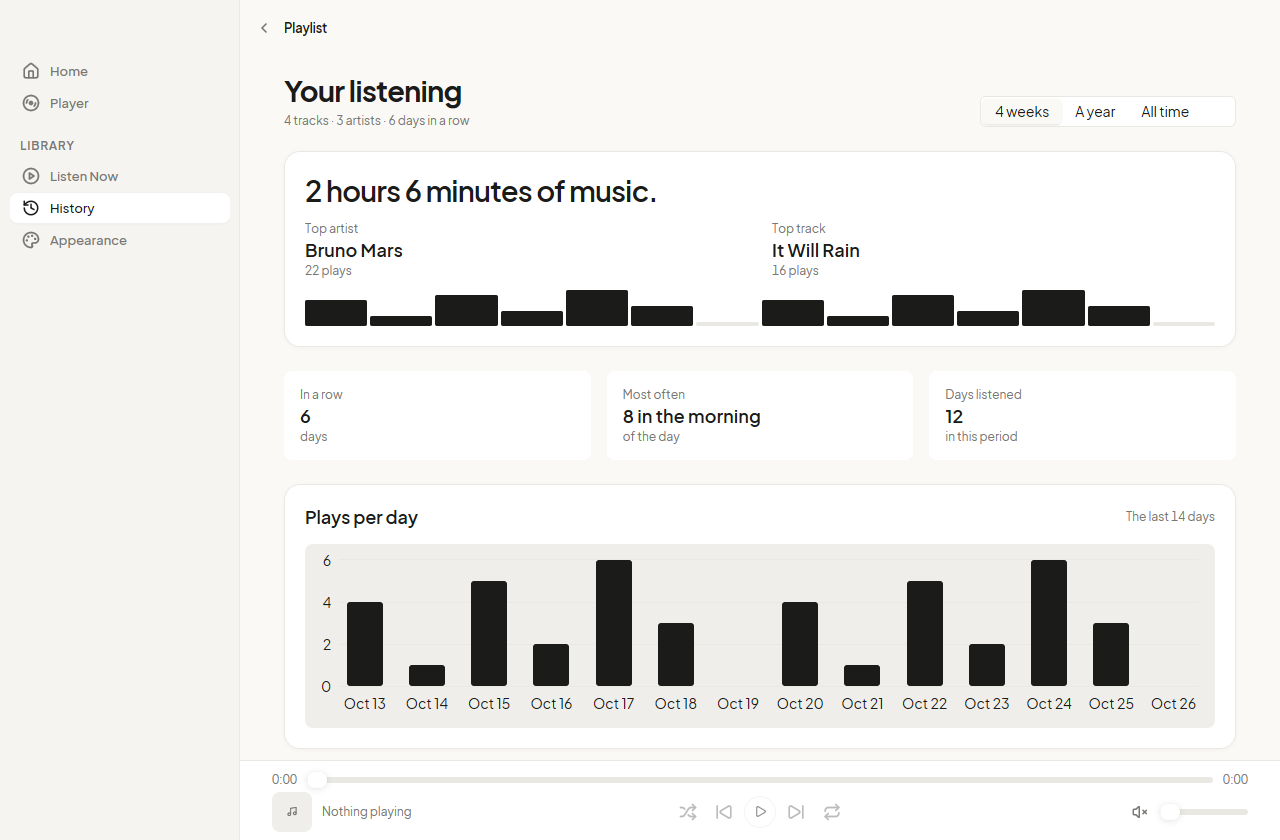This screenshot has width=1280, height=840.
Task: Click the Oct 15 bar in the chart
Action: pyautogui.click(x=489, y=633)
